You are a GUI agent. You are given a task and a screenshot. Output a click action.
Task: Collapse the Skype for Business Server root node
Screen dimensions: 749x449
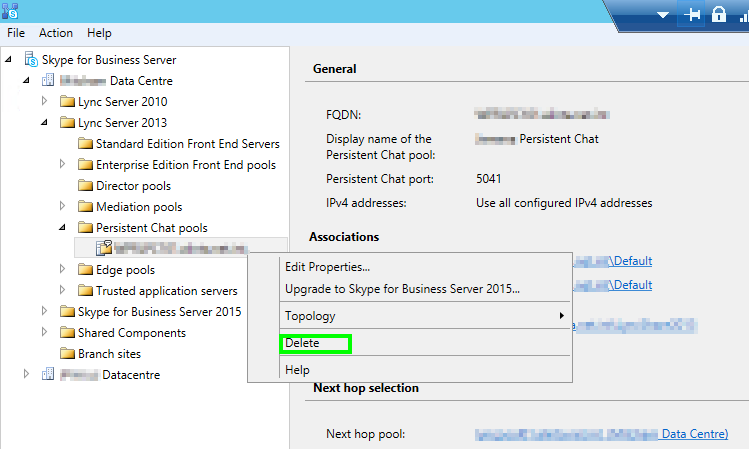[8, 59]
